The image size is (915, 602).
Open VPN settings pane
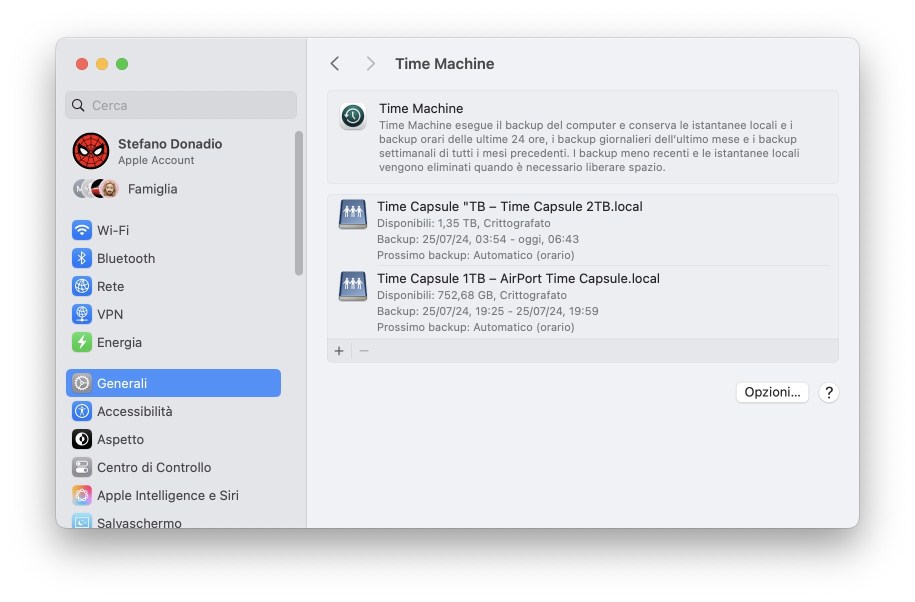point(173,314)
